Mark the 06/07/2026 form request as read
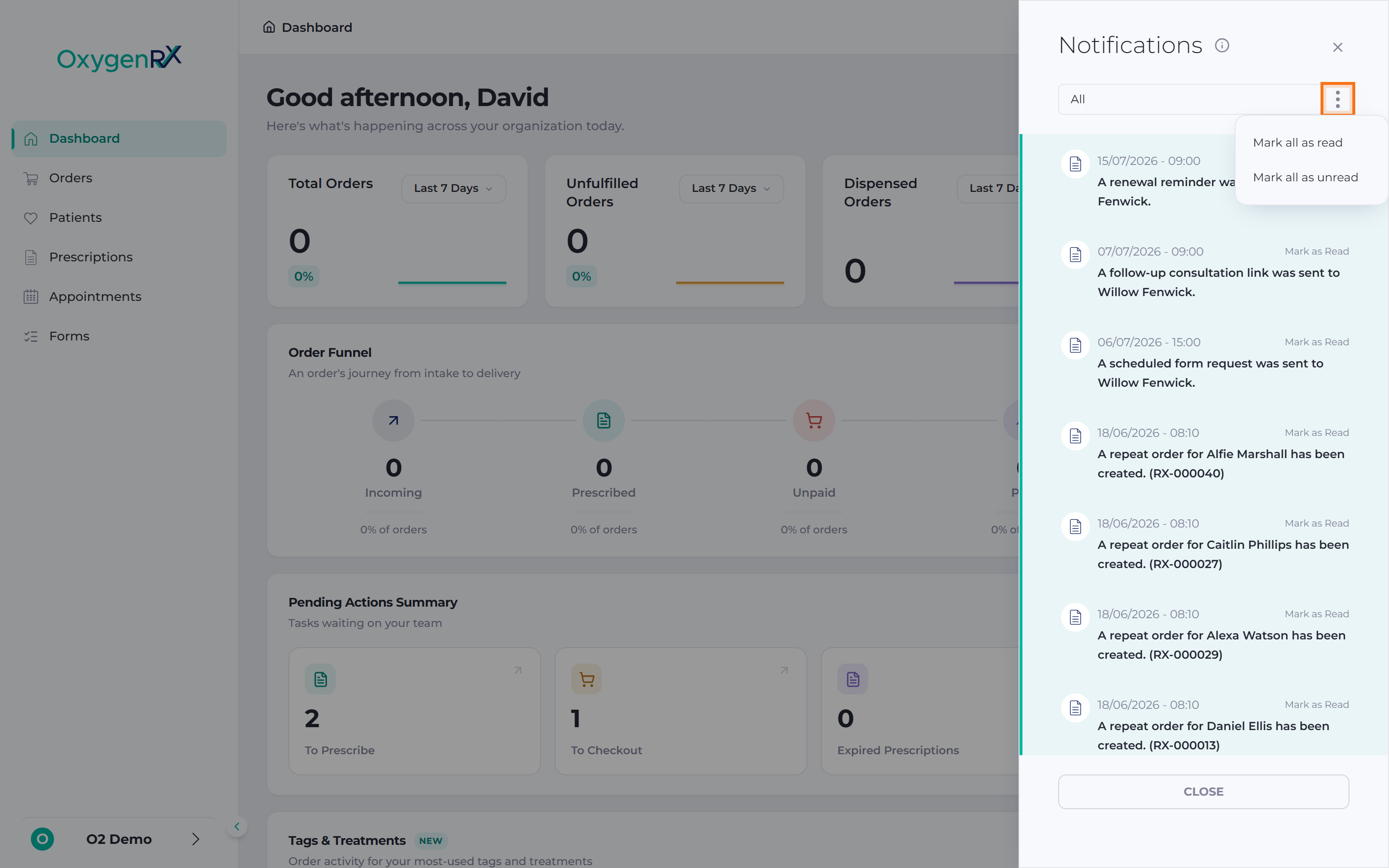 pos(1317,342)
